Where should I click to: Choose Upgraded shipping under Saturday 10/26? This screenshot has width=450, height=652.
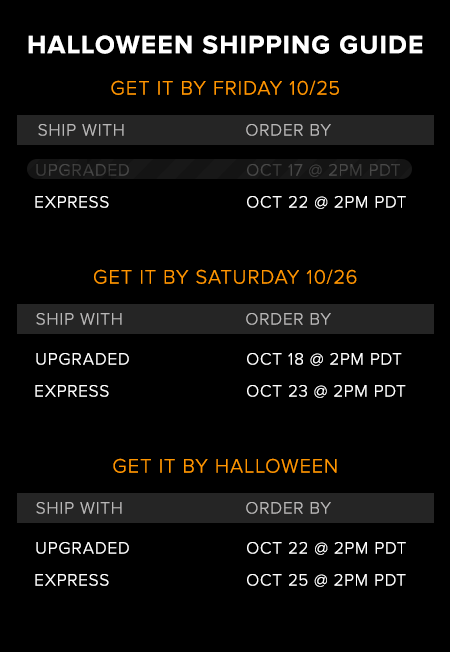click(82, 359)
